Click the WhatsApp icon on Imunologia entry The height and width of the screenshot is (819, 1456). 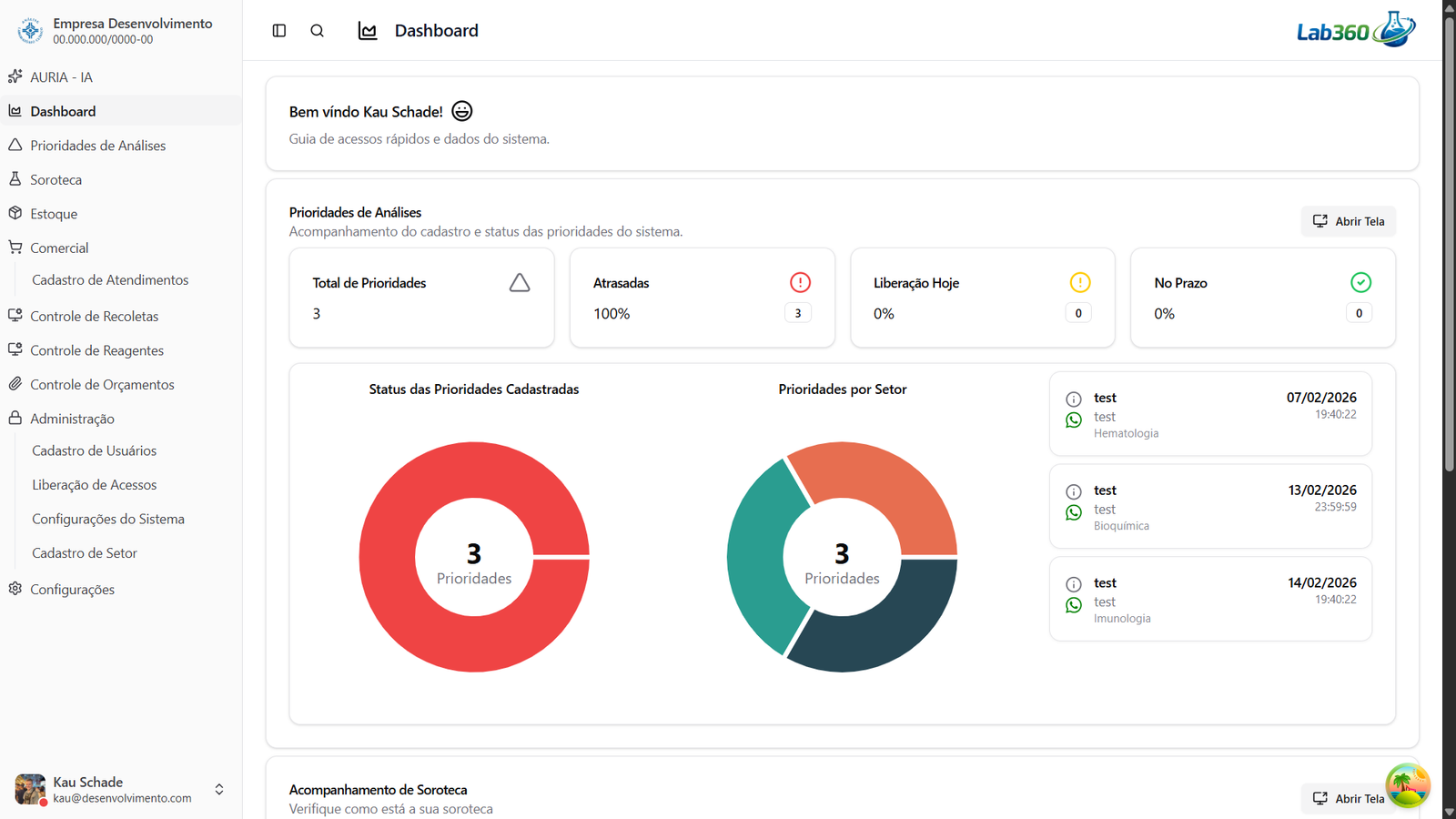(x=1074, y=605)
